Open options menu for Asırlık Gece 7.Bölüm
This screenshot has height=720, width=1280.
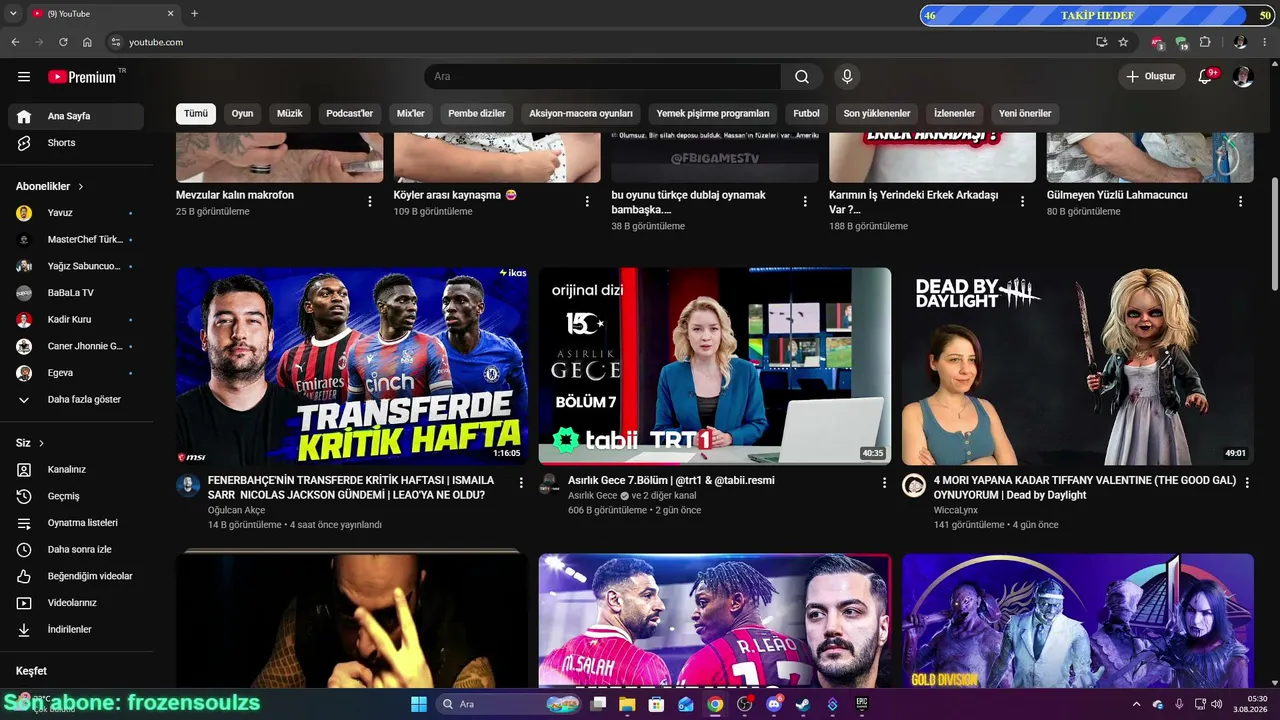[884, 483]
